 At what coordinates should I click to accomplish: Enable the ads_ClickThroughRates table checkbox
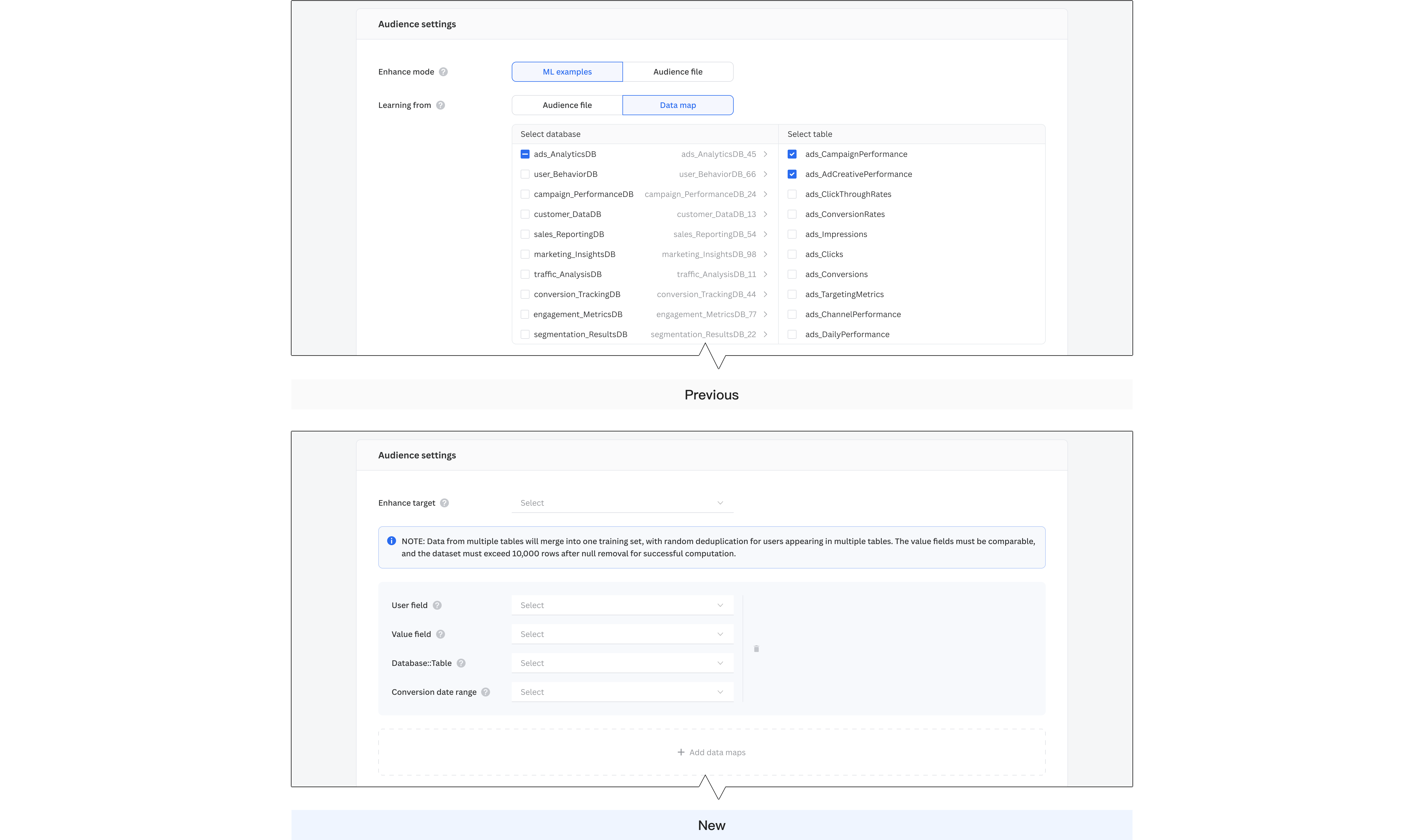pos(792,194)
